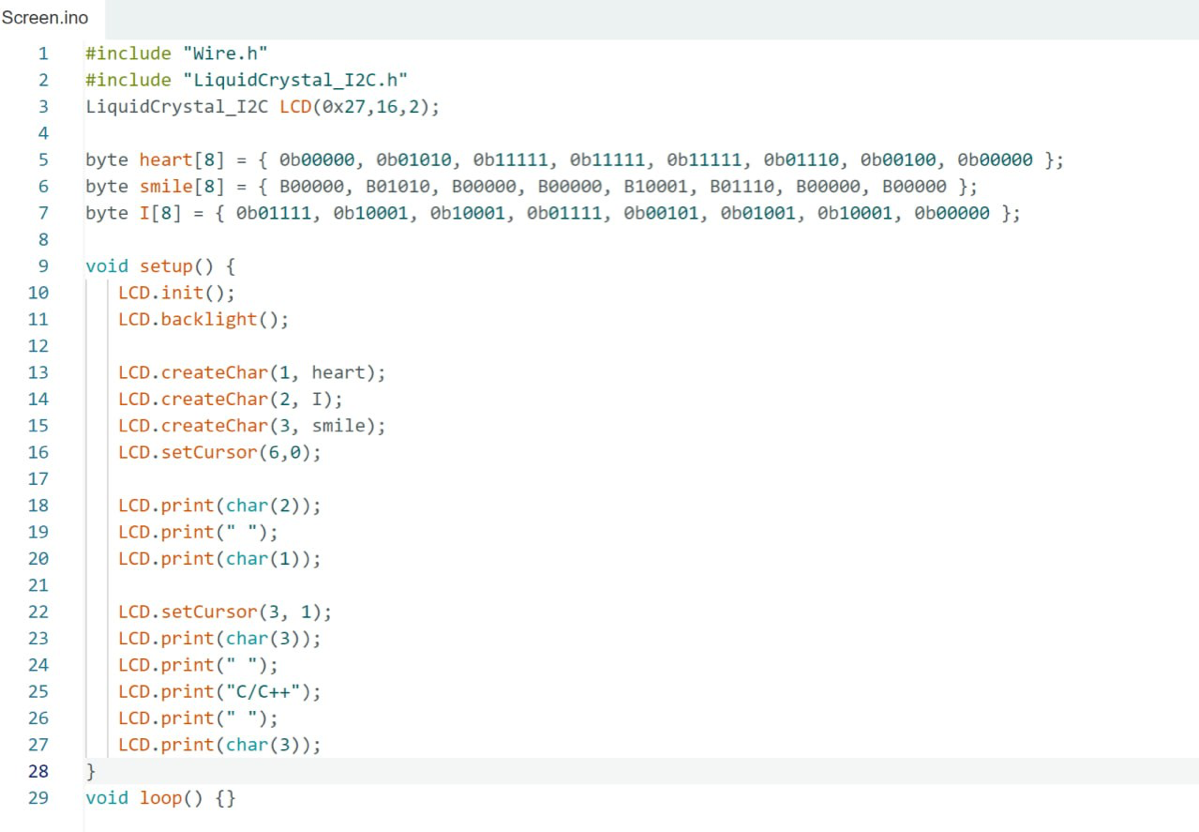The height and width of the screenshot is (832, 1199).
Task: Click the void setup() function name
Action: (x=166, y=266)
